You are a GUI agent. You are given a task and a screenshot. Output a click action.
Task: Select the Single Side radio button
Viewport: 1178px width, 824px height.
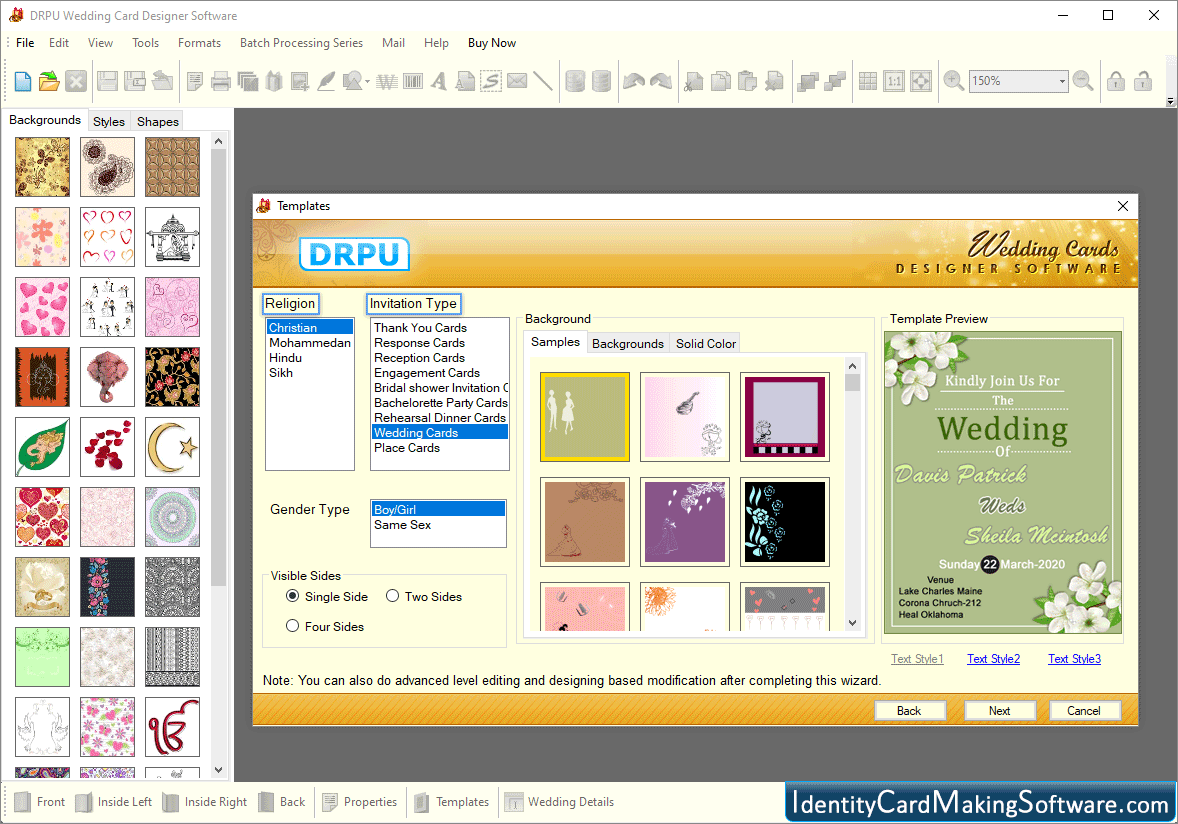292,596
